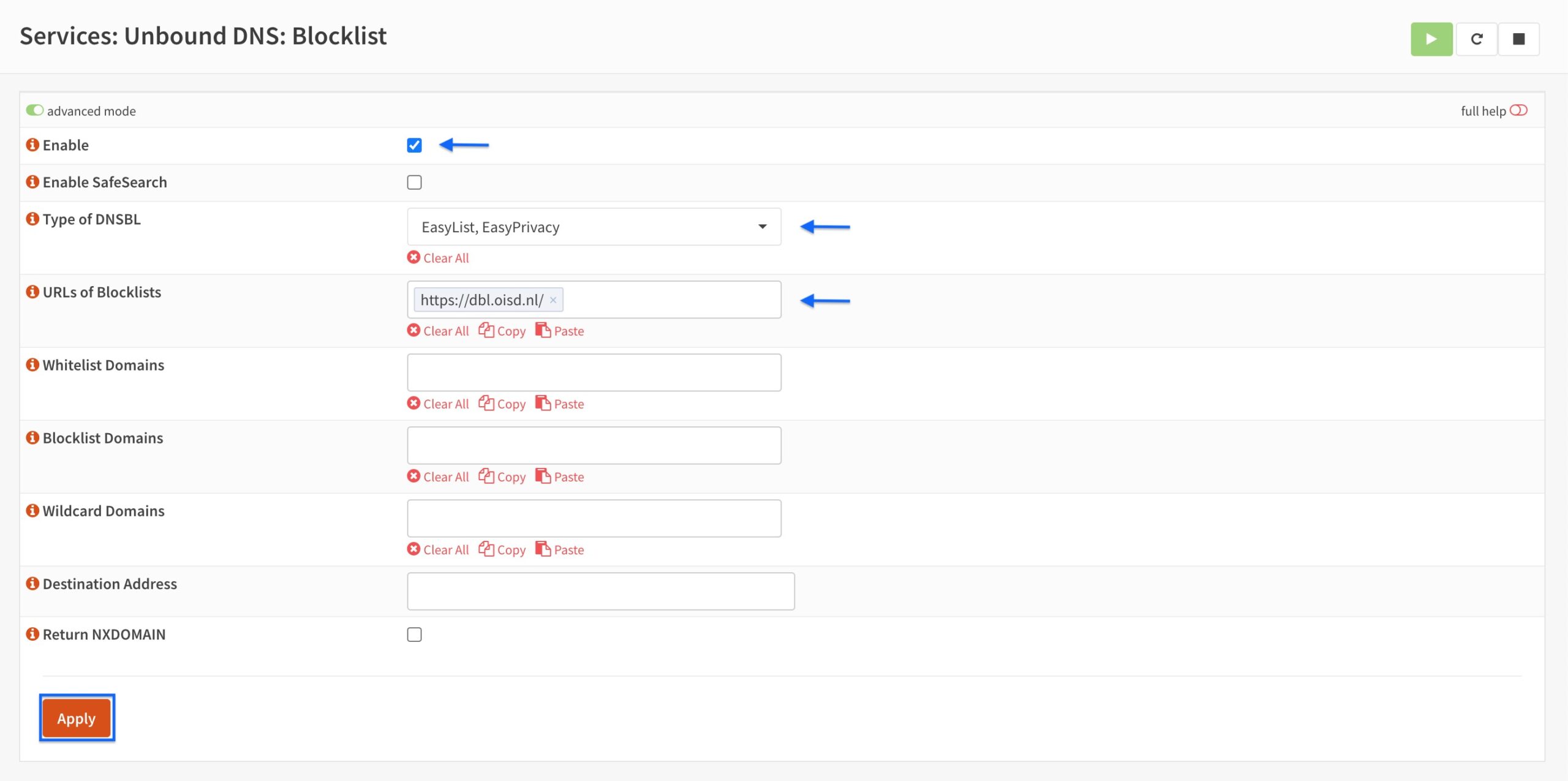This screenshot has width=1568, height=781.
Task: Stop Unbound service with square icon
Action: pos(1518,39)
